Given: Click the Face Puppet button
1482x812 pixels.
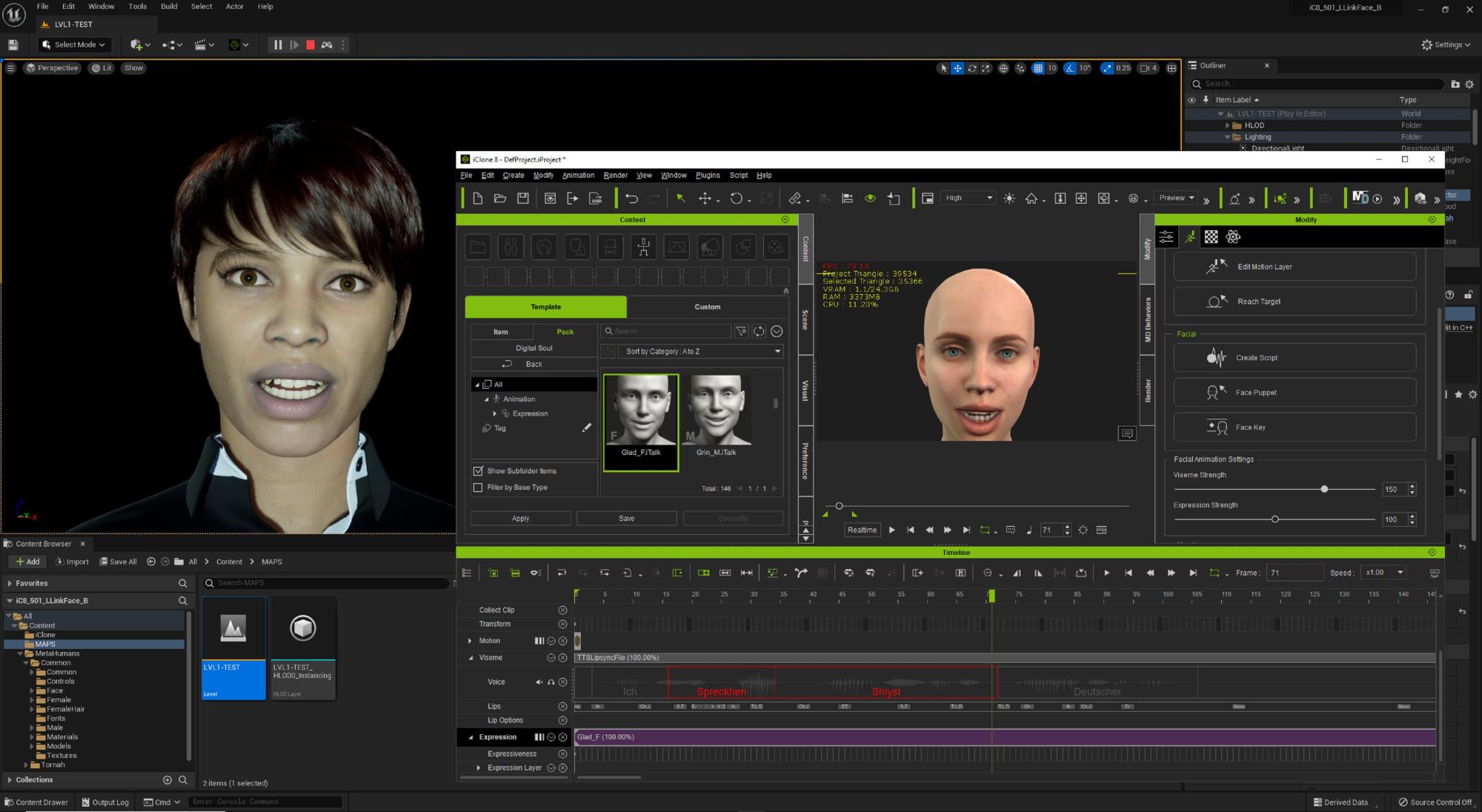Looking at the screenshot, I should pyautogui.click(x=1295, y=393).
